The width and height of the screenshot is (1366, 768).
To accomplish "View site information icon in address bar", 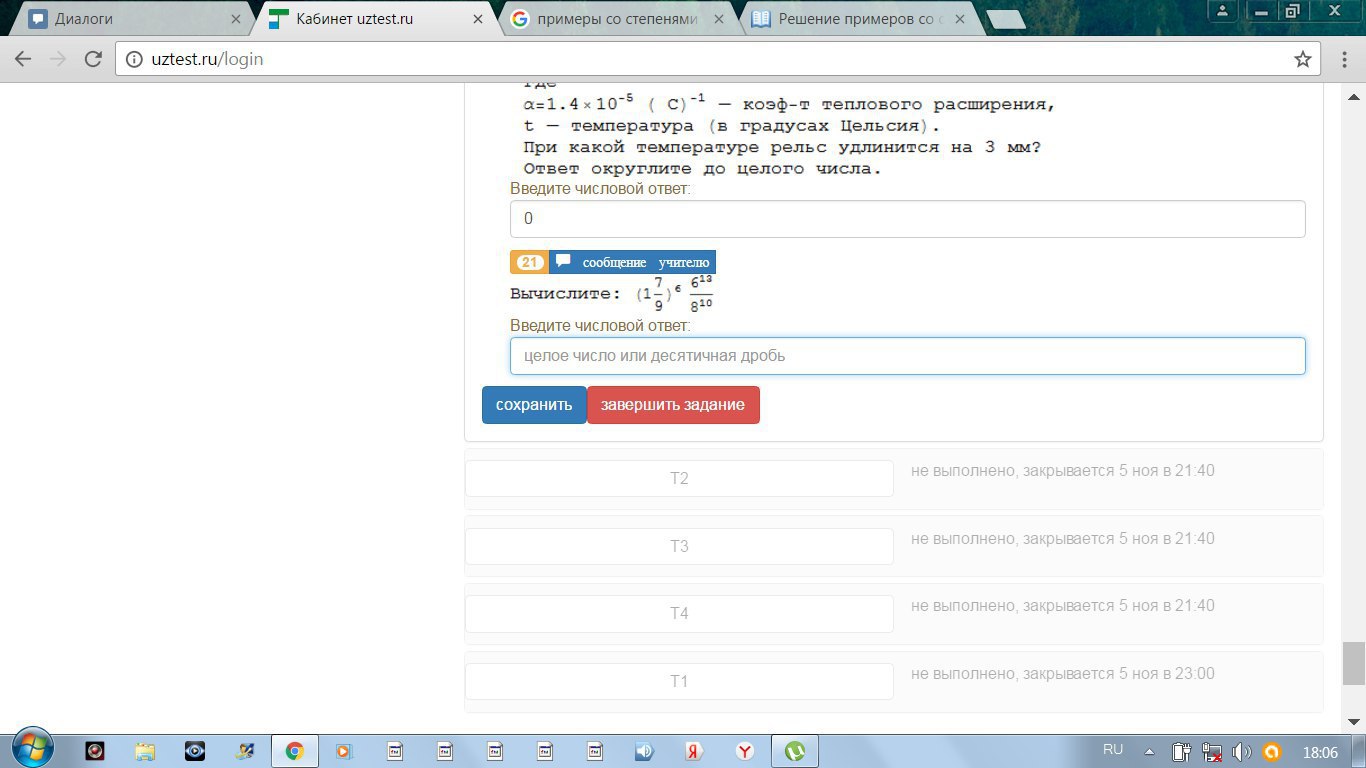I will tap(134, 59).
